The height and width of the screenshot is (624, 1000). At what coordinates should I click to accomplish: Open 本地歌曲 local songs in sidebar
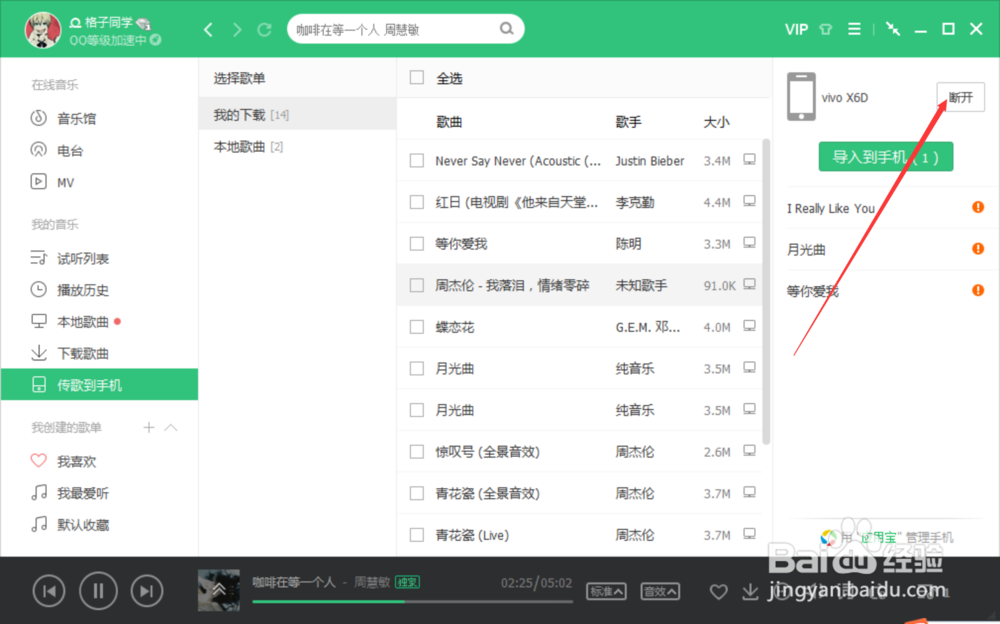(81, 321)
